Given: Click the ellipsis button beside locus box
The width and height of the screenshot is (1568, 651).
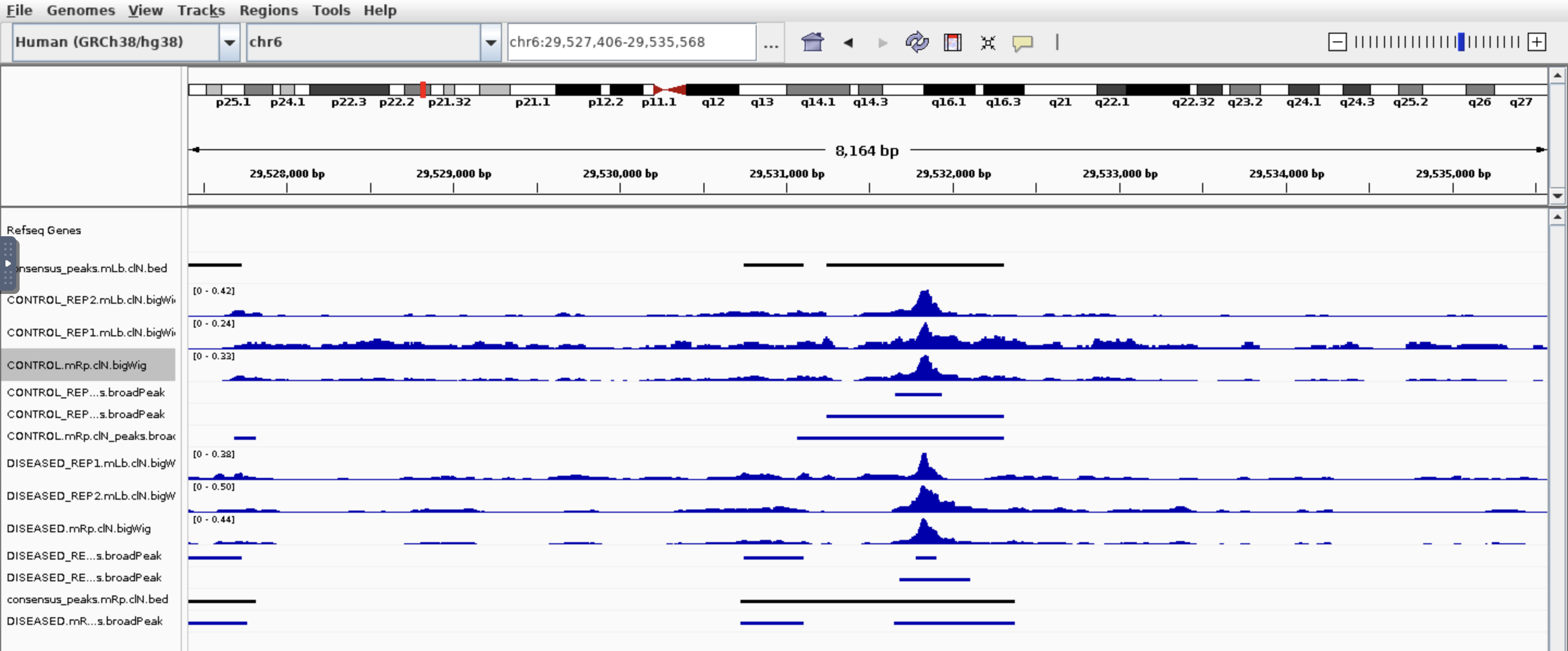Looking at the screenshot, I should pos(770,42).
